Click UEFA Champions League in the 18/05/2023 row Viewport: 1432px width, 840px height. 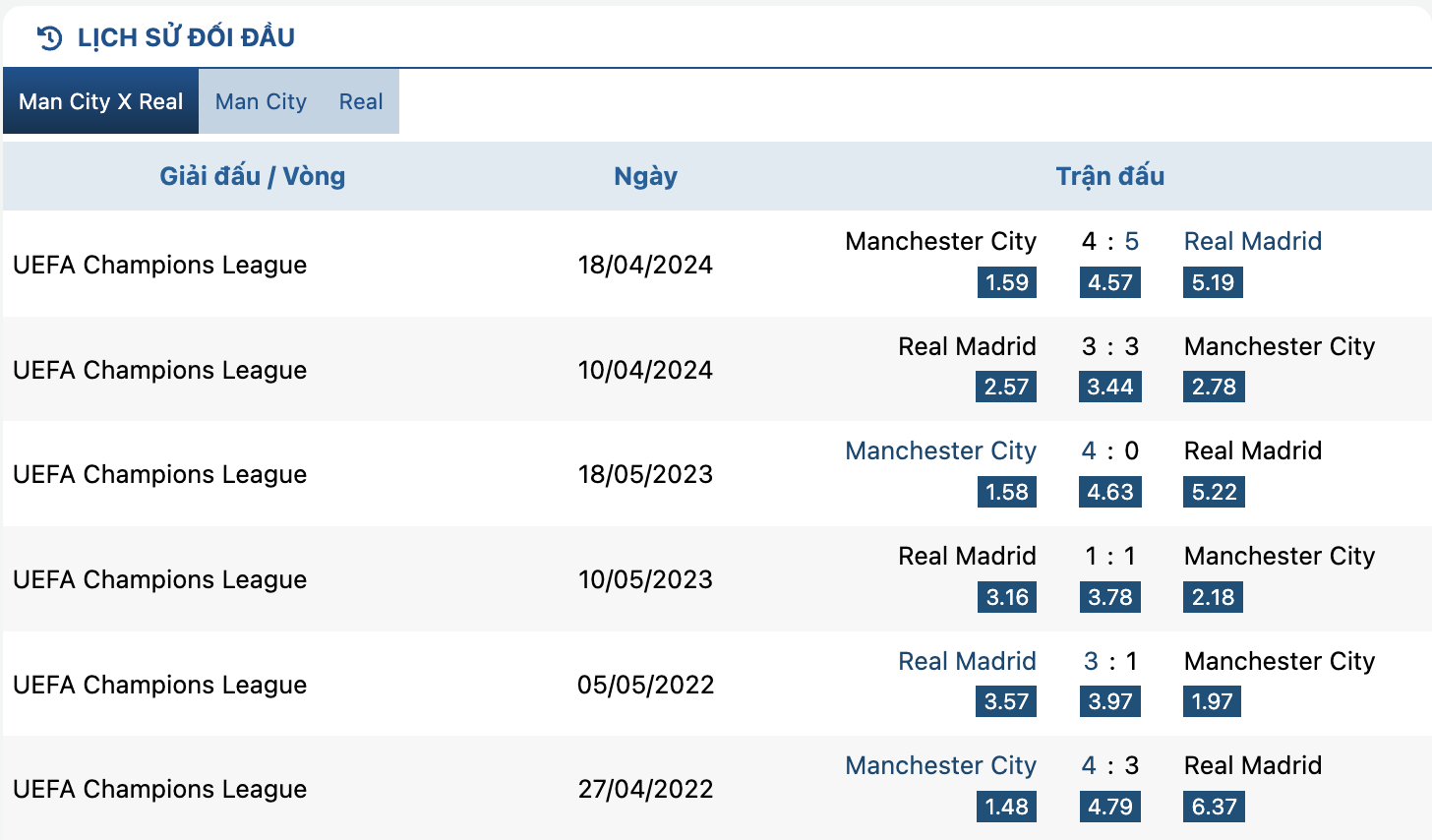tap(159, 474)
